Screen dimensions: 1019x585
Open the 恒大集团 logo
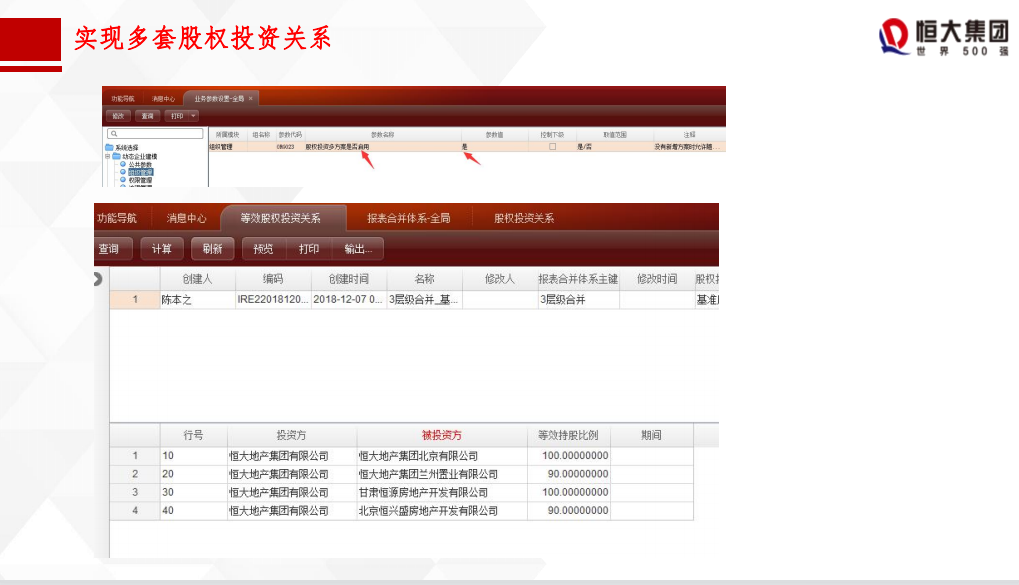click(x=944, y=37)
